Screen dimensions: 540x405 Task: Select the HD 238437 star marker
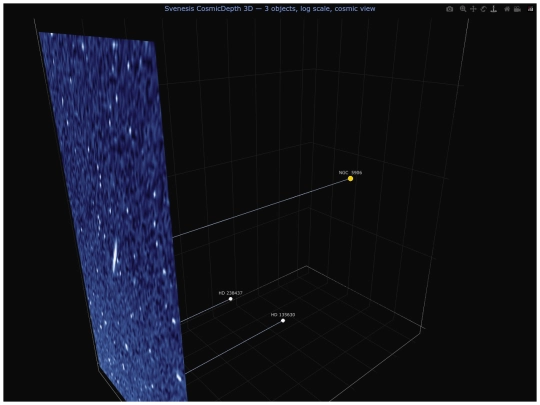pyautogui.click(x=230, y=299)
